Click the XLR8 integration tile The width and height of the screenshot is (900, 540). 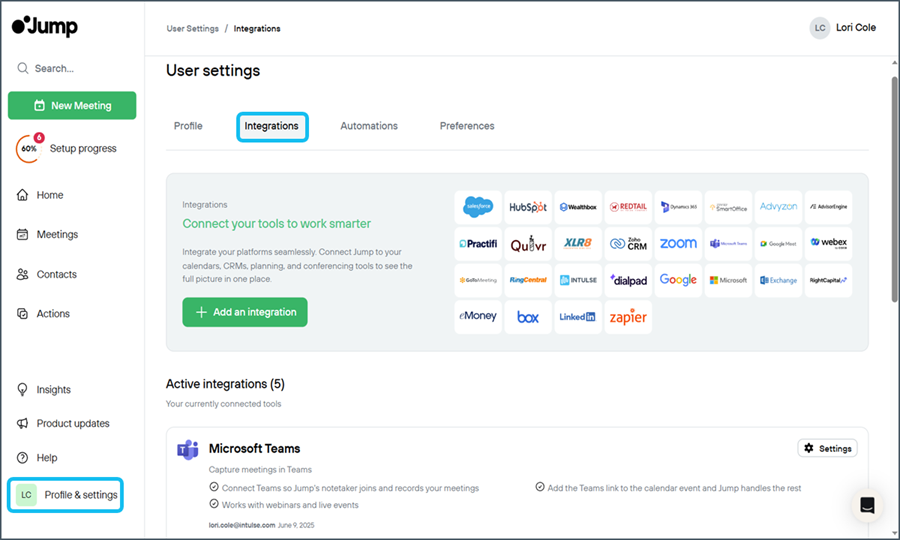[578, 244]
